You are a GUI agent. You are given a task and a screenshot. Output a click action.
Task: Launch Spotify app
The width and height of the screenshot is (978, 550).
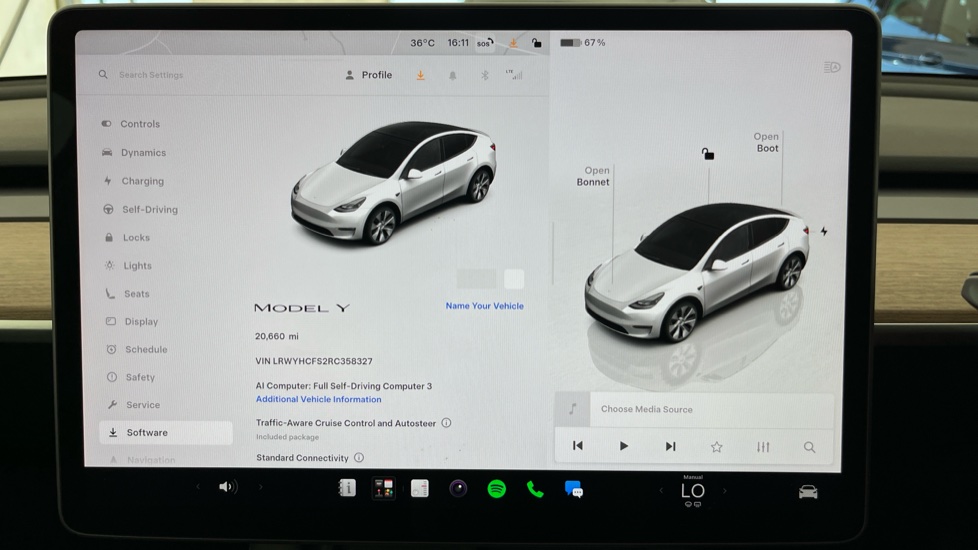coord(496,489)
